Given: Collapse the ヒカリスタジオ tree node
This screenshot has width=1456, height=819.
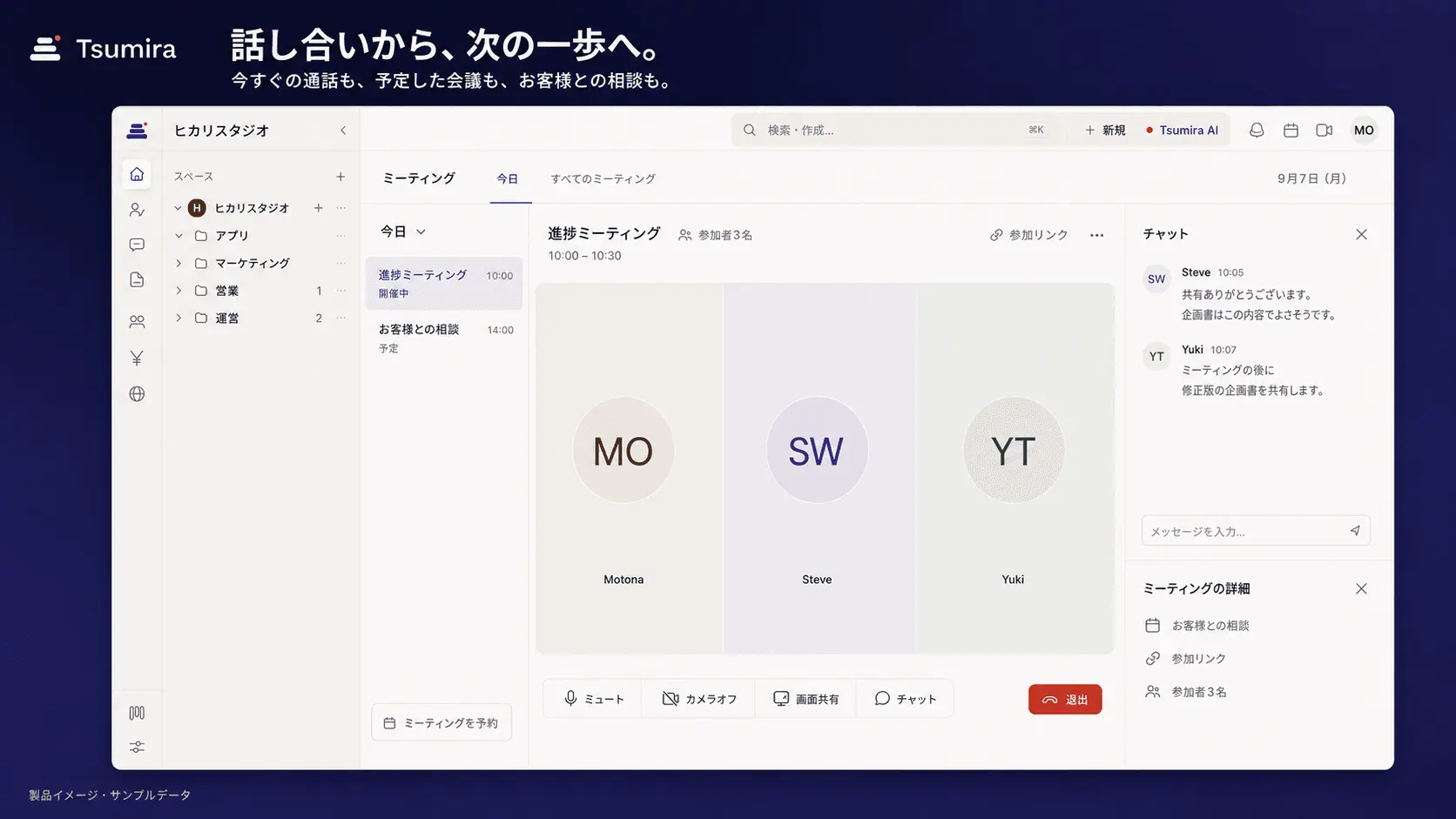Looking at the screenshot, I should 178,208.
